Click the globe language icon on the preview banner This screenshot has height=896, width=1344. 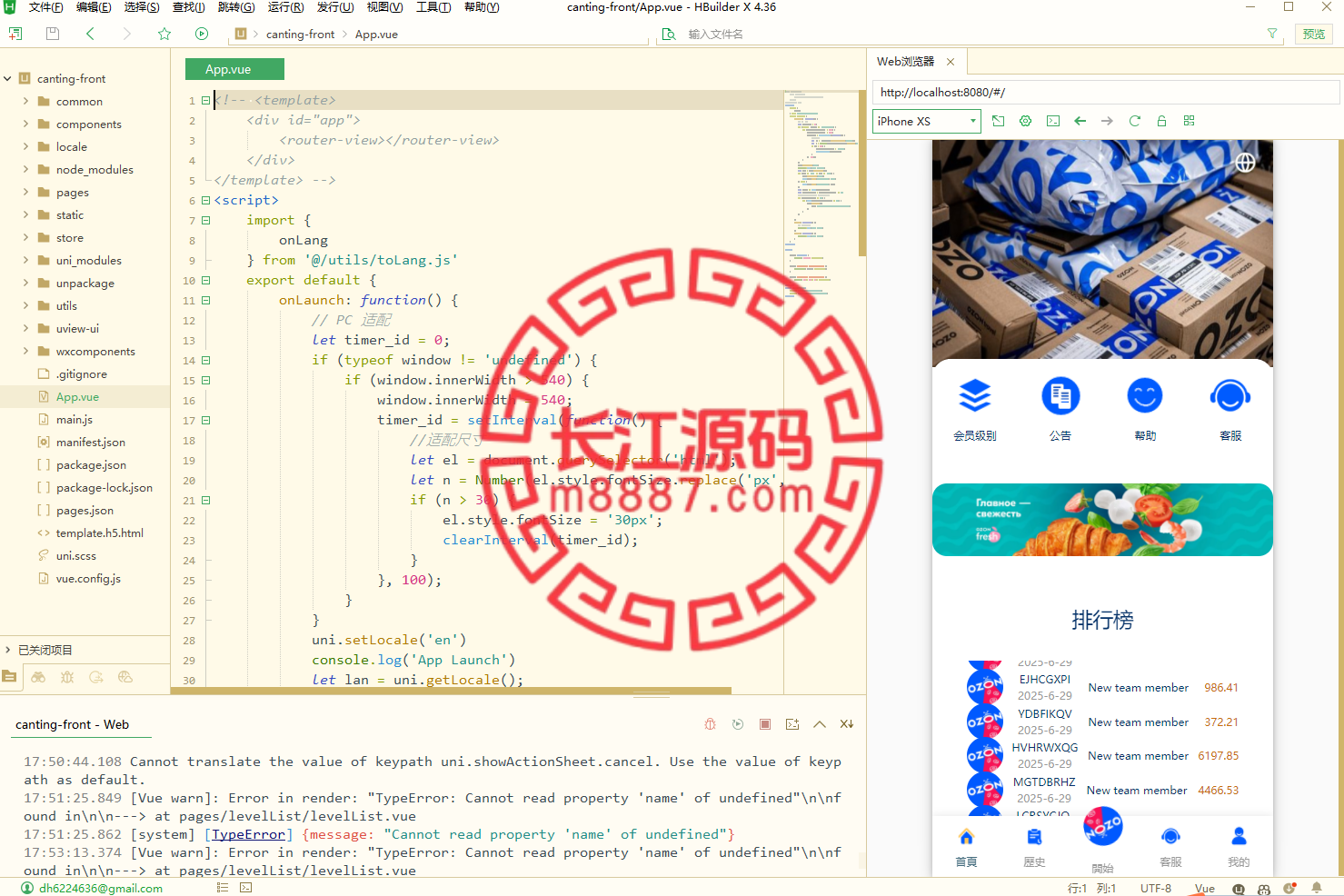click(x=1245, y=162)
